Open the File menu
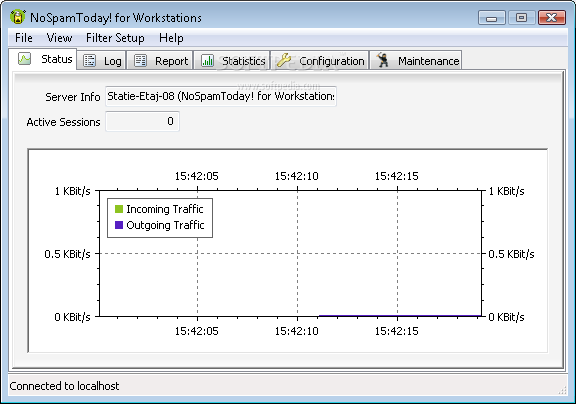 tap(24, 38)
